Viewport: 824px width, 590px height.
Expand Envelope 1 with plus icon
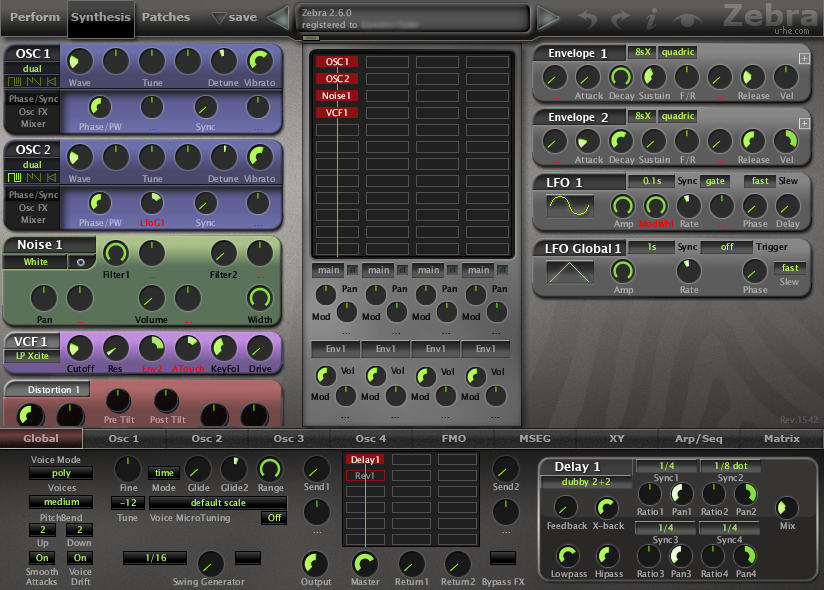(804, 58)
